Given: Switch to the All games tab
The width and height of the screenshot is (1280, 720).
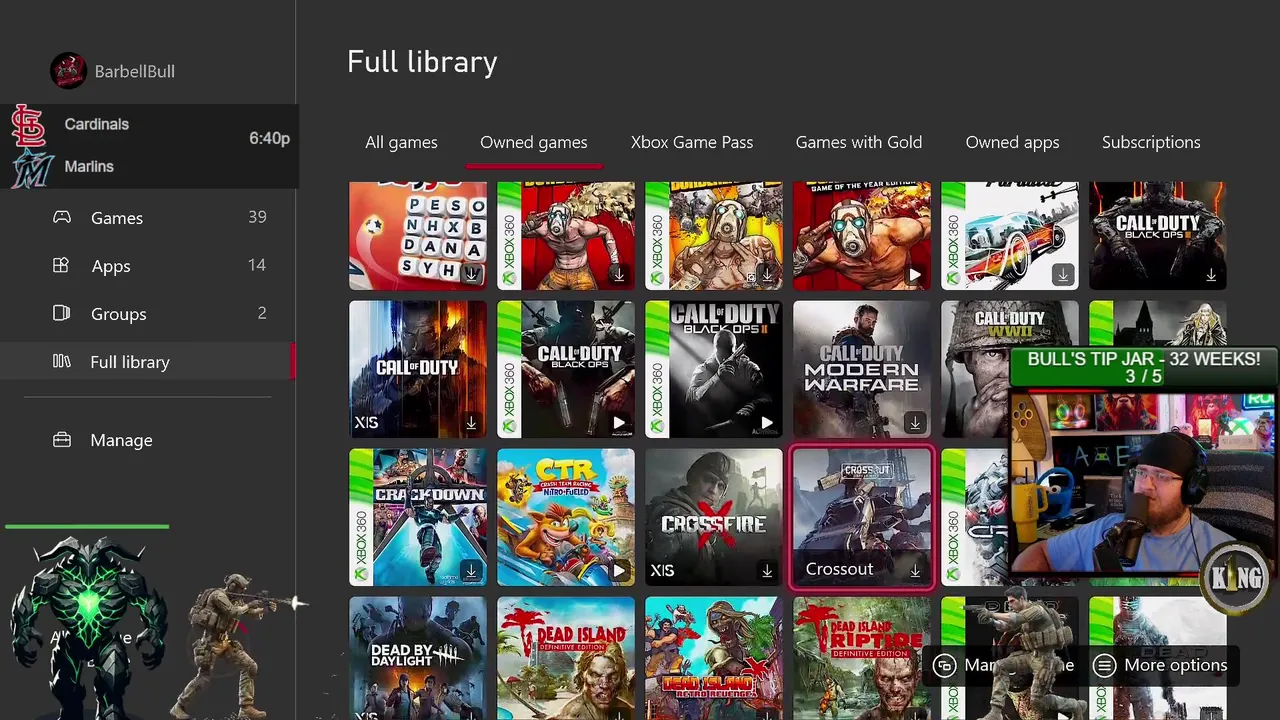Looking at the screenshot, I should click(401, 142).
